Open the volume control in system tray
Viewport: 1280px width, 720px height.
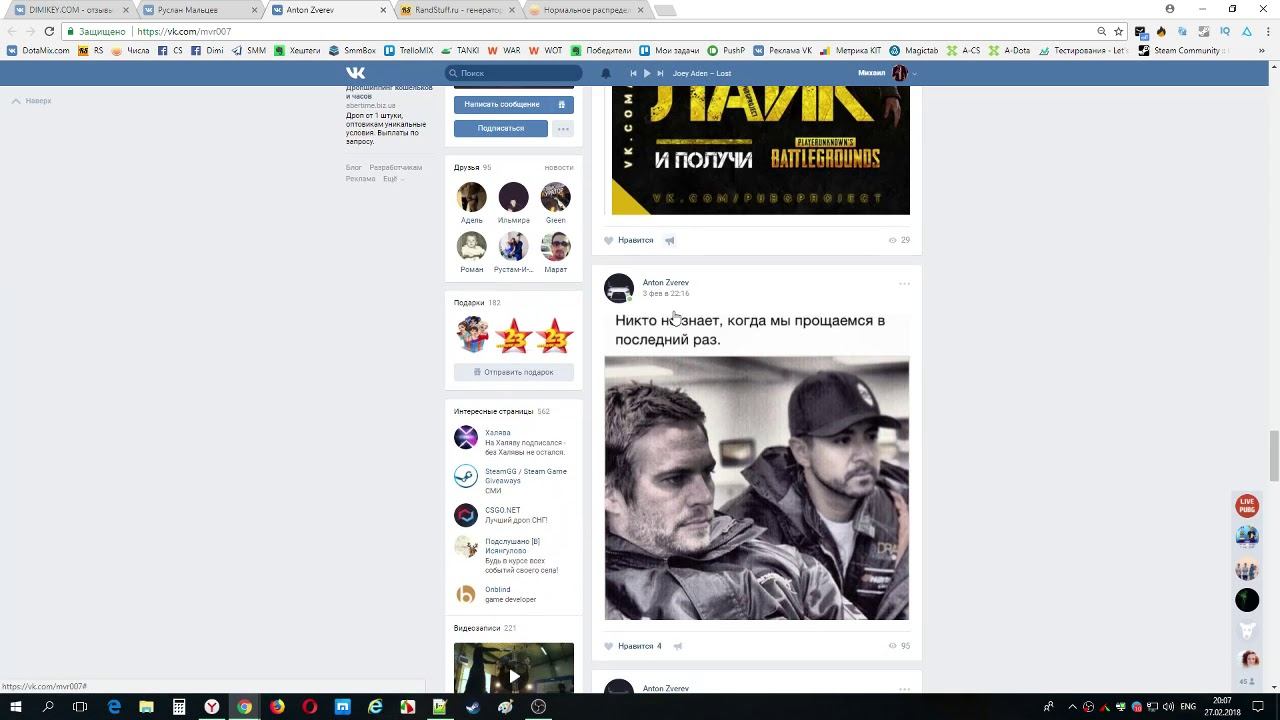pos(1168,707)
